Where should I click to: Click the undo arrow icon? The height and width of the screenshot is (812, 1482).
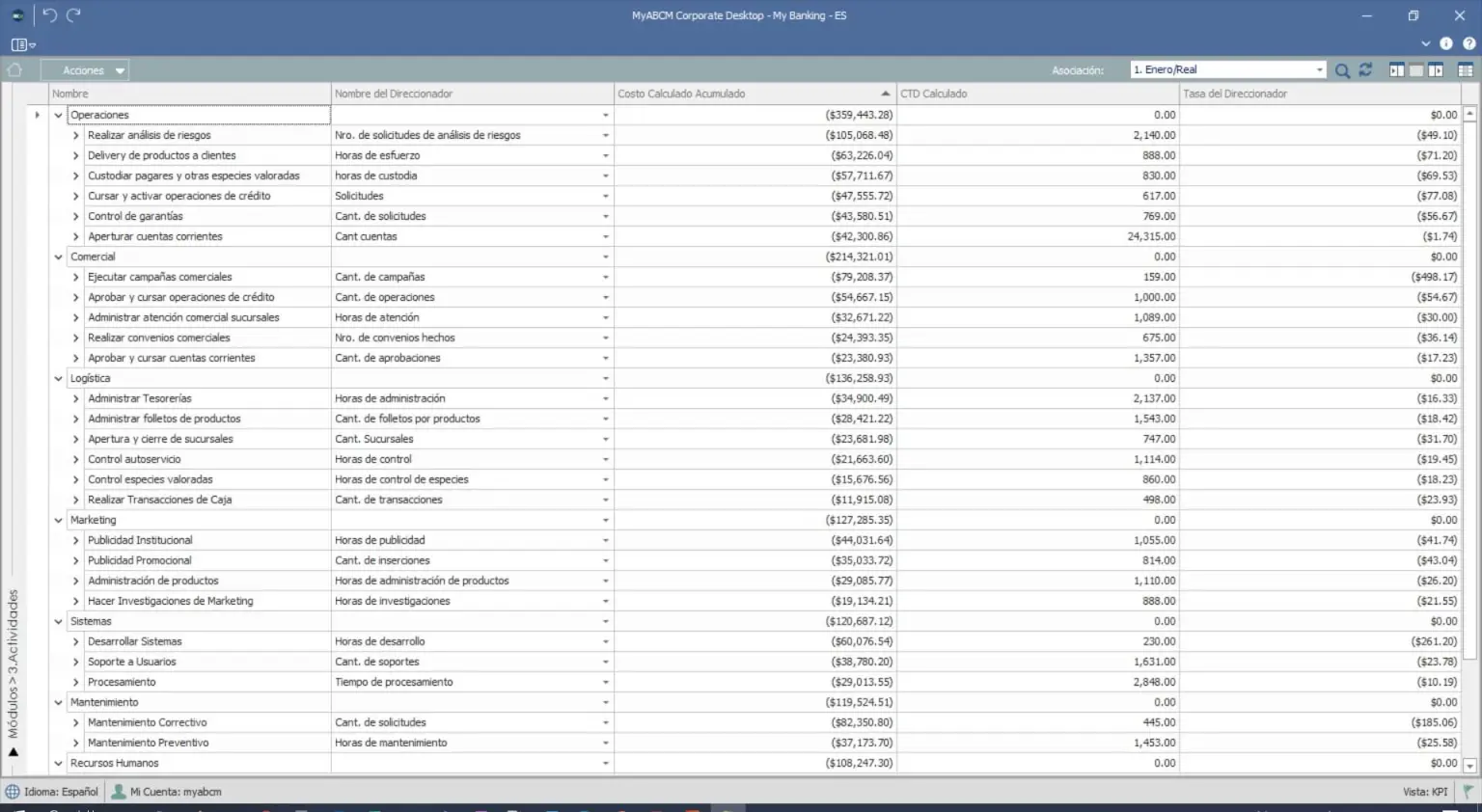[x=50, y=15]
